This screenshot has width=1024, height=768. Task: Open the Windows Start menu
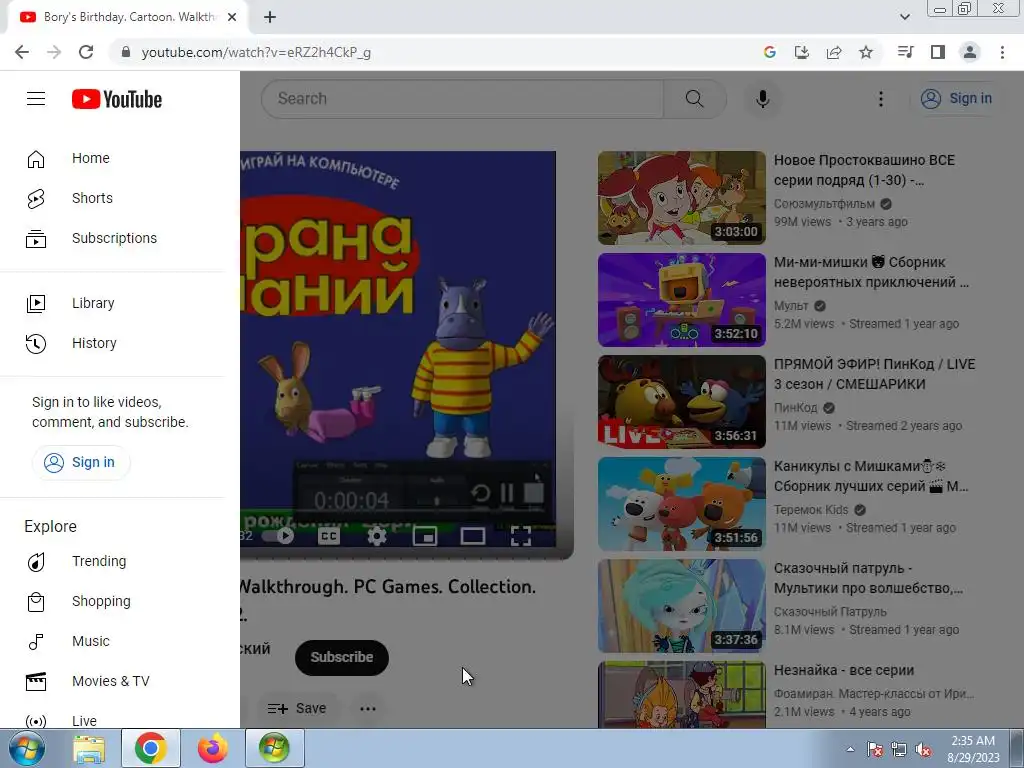27,748
